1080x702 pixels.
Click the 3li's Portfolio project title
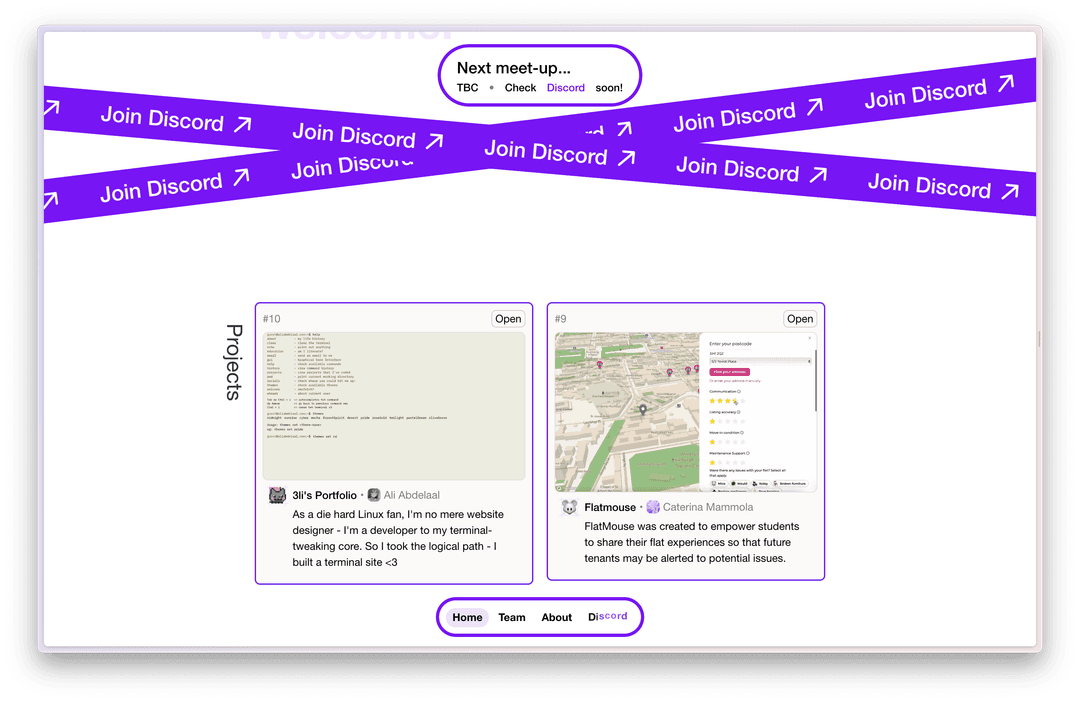[324, 495]
